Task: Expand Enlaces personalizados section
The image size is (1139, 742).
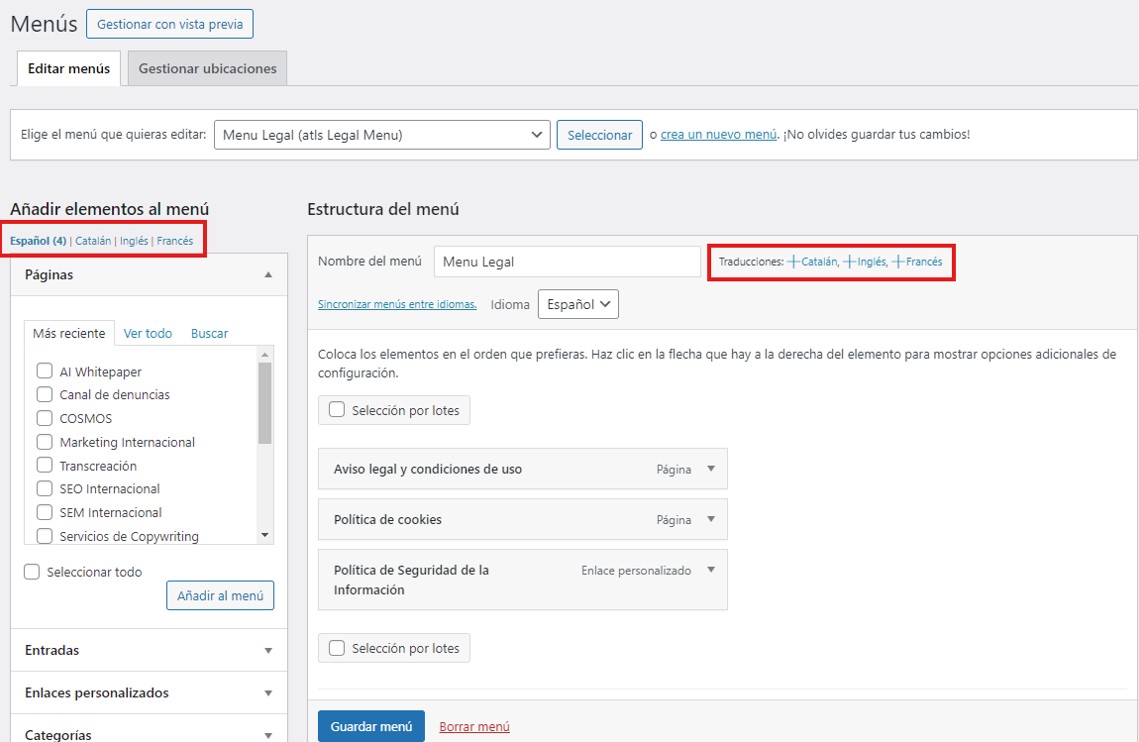Action: [x=268, y=693]
